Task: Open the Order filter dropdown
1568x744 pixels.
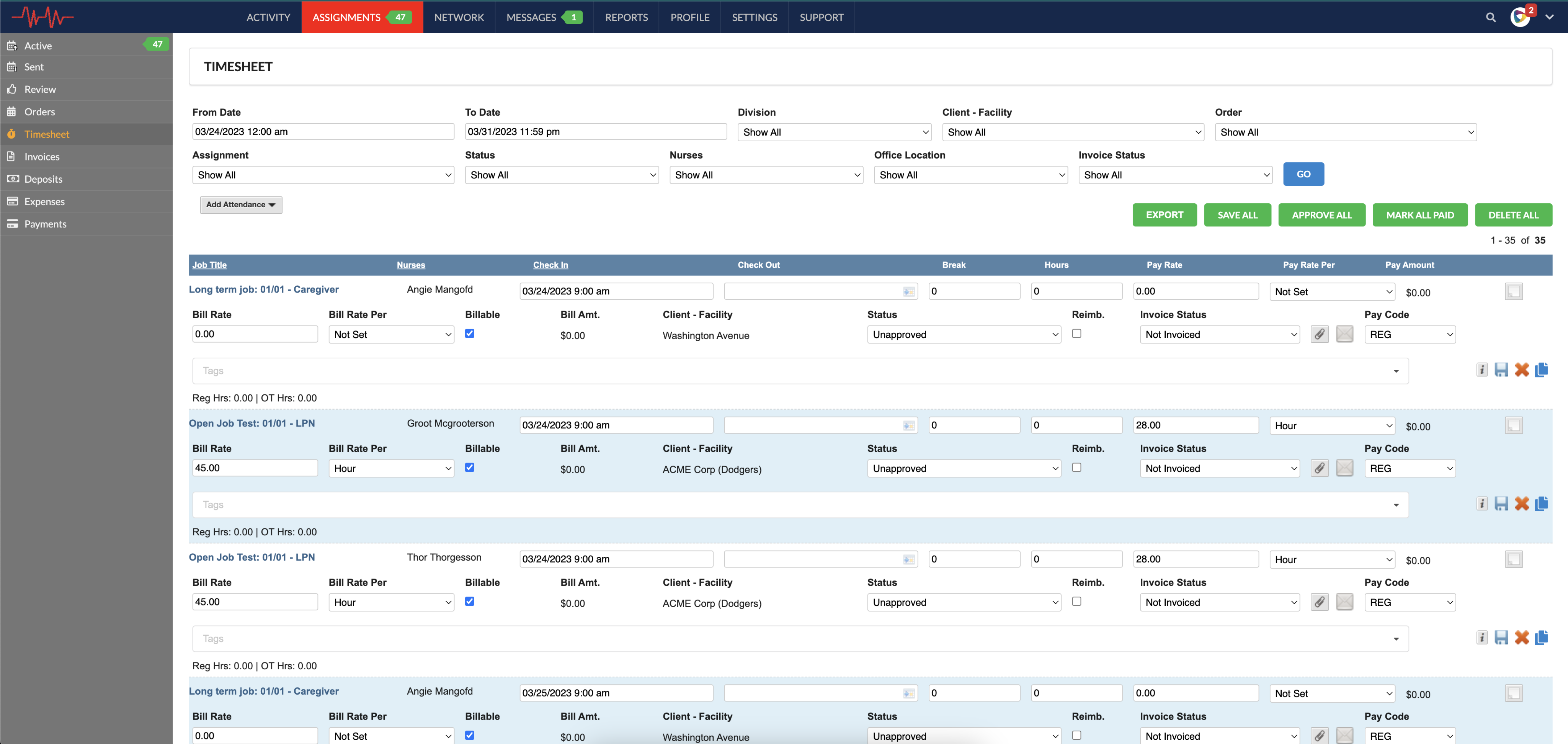Action: [1346, 132]
